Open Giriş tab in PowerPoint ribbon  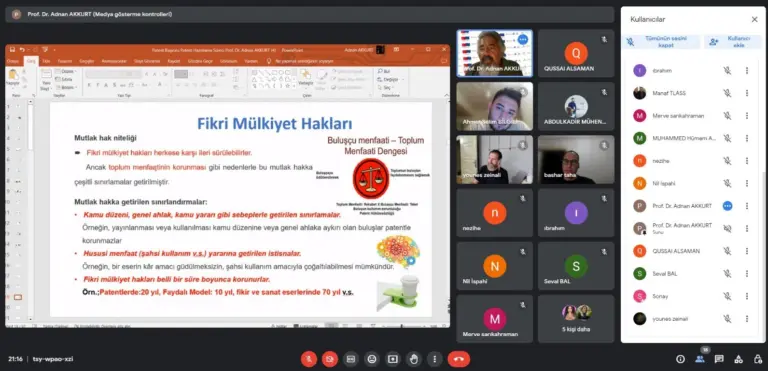click(31, 61)
